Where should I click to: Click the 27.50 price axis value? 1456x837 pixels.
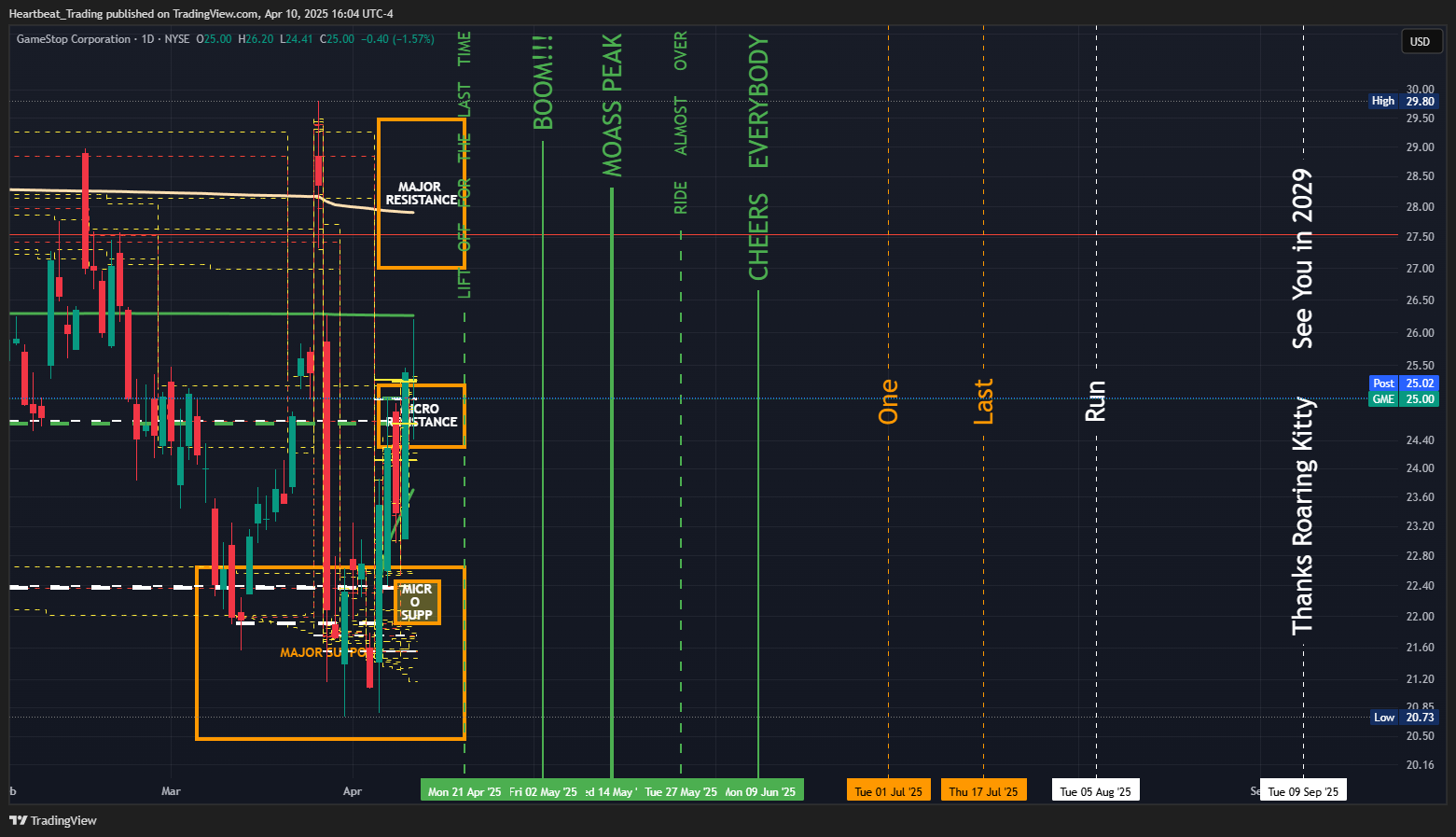[1421, 237]
